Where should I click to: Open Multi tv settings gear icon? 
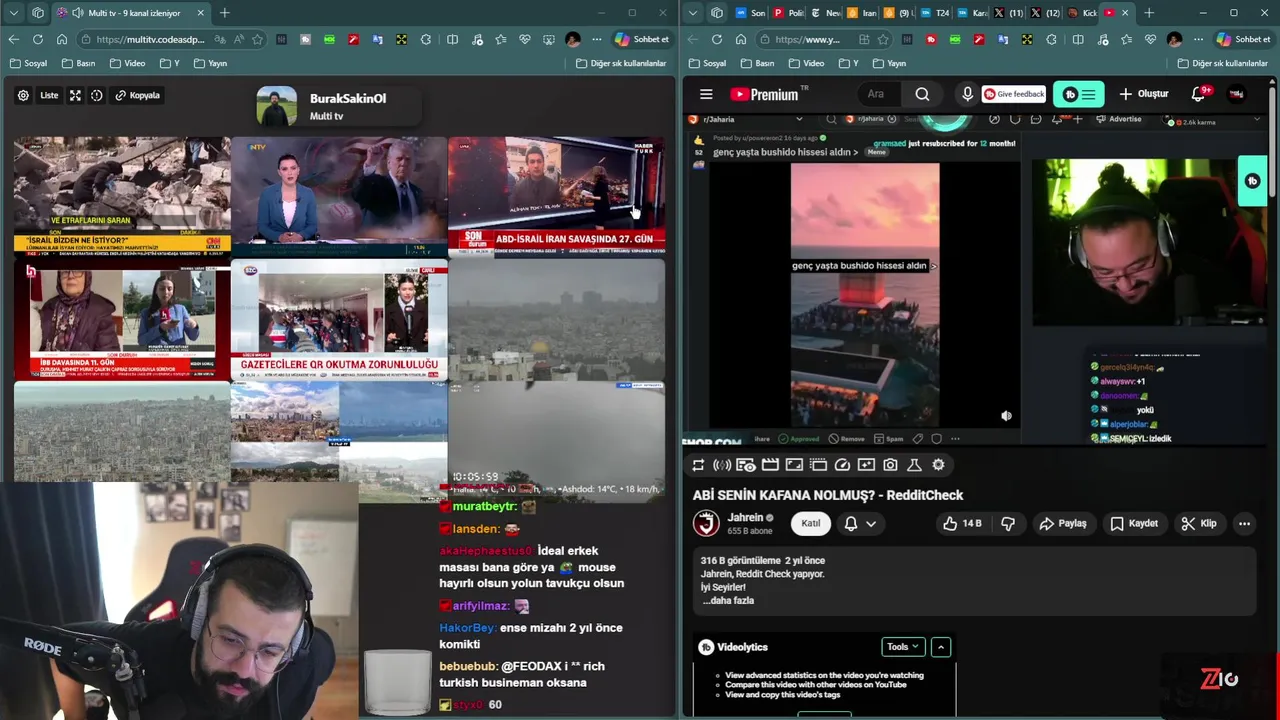coord(23,96)
